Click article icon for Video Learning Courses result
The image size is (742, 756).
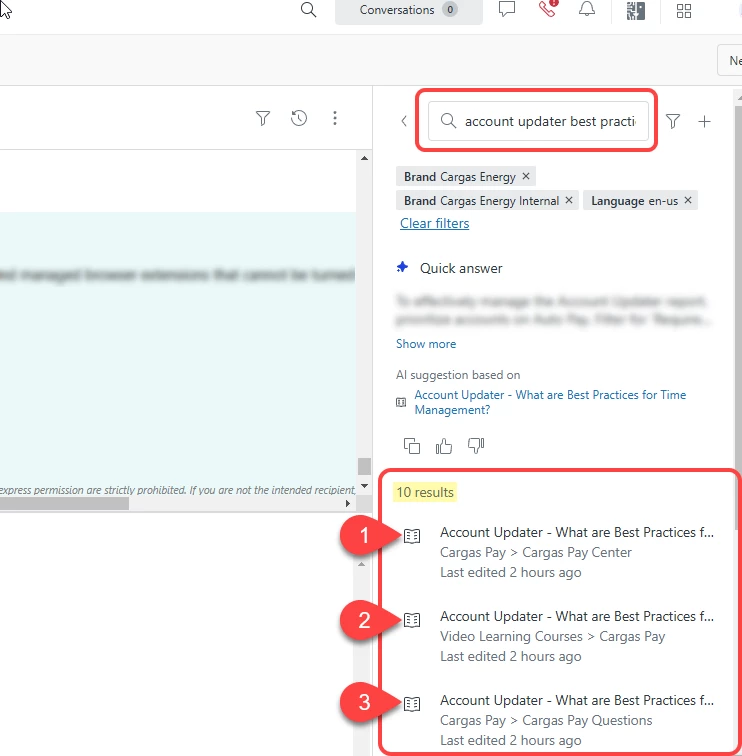(x=412, y=620)
